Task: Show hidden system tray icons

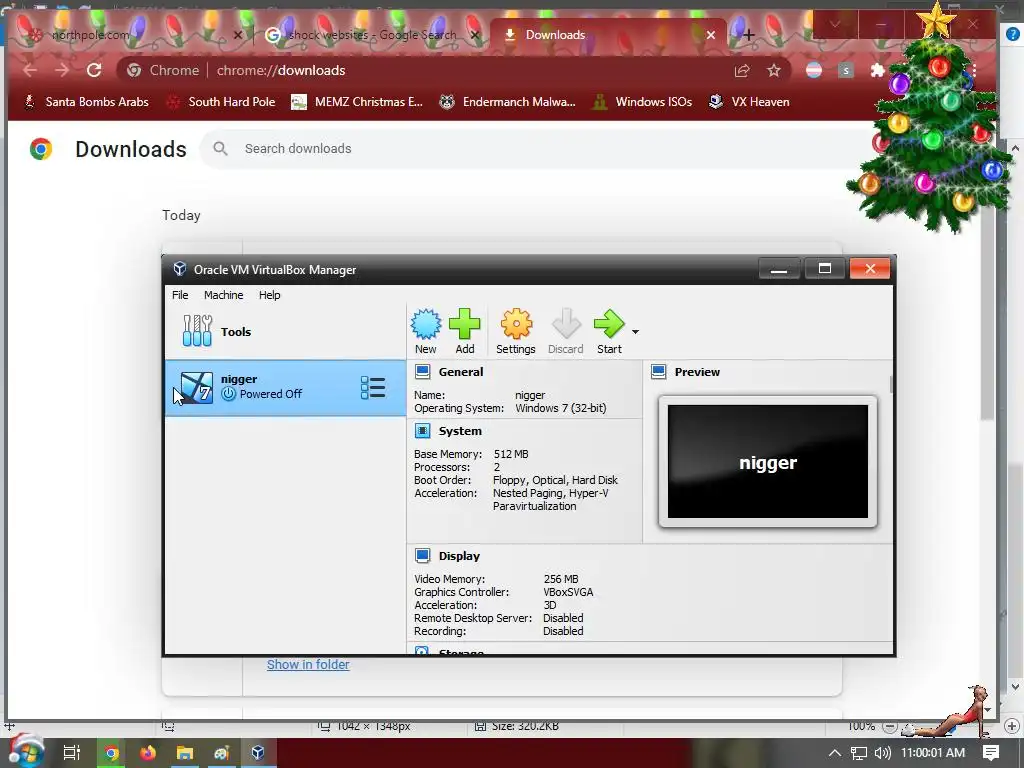Action: [835, 753]
